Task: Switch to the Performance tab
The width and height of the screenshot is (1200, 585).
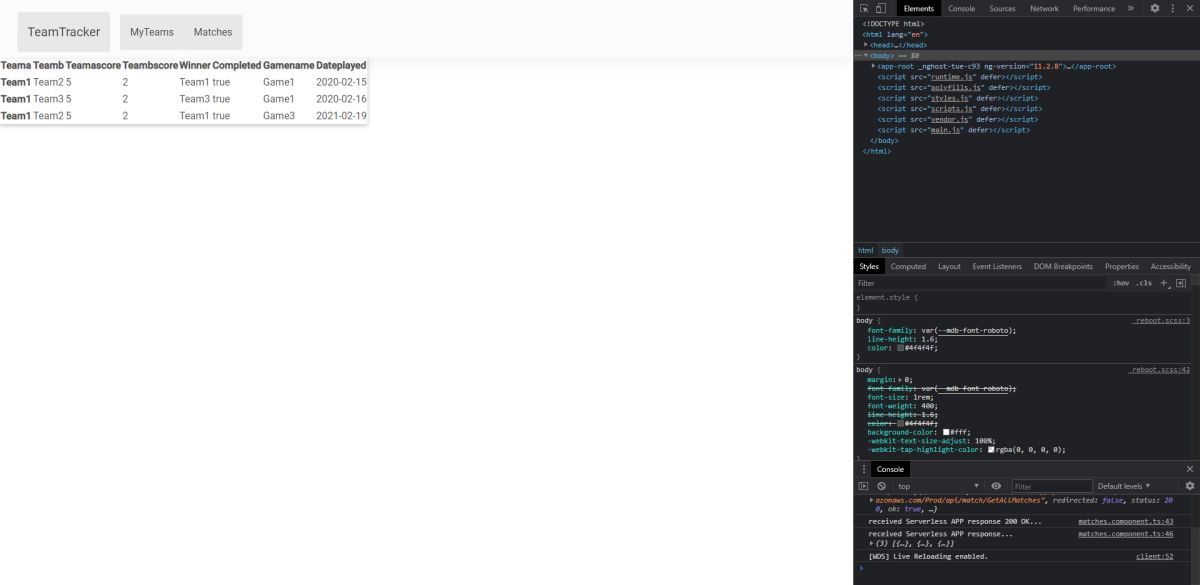Action: tap(1094, 8)
